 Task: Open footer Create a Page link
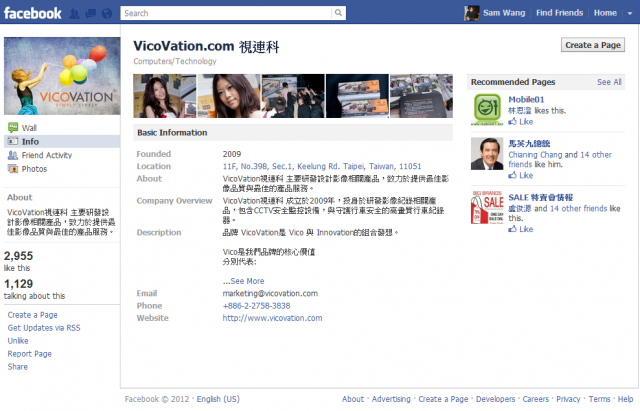[443, 399]
